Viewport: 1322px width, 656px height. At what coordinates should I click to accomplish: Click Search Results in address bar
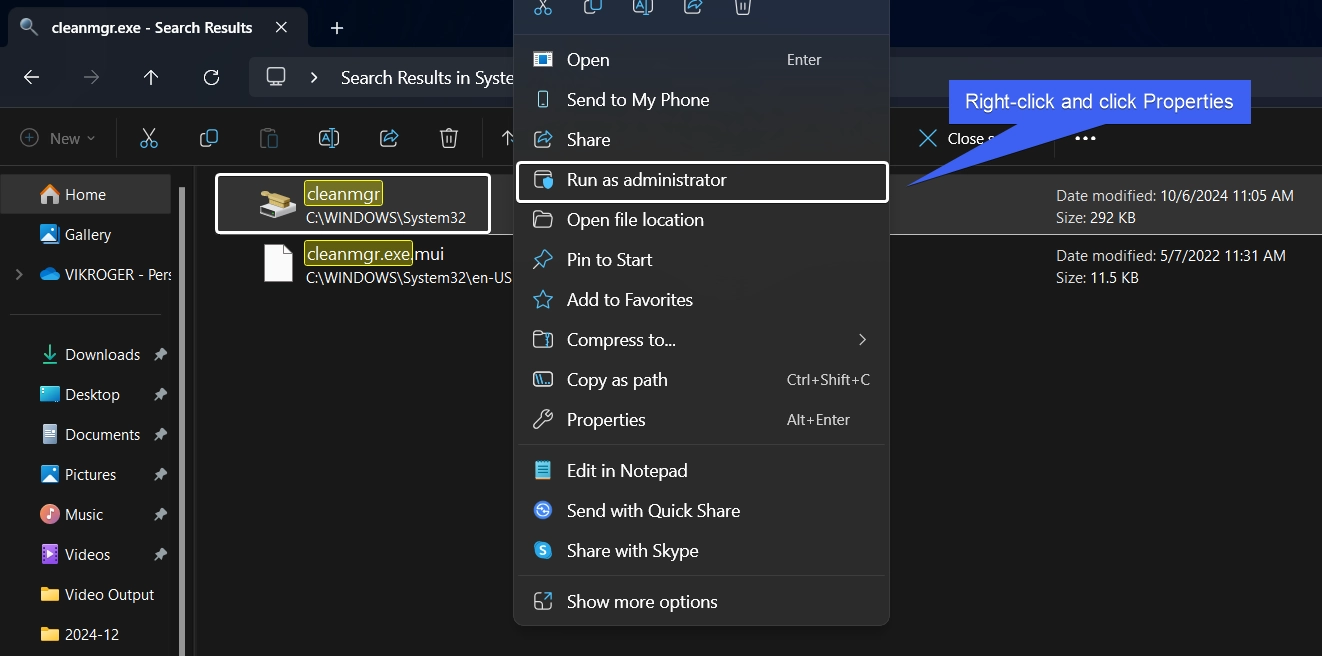point(427,77)
